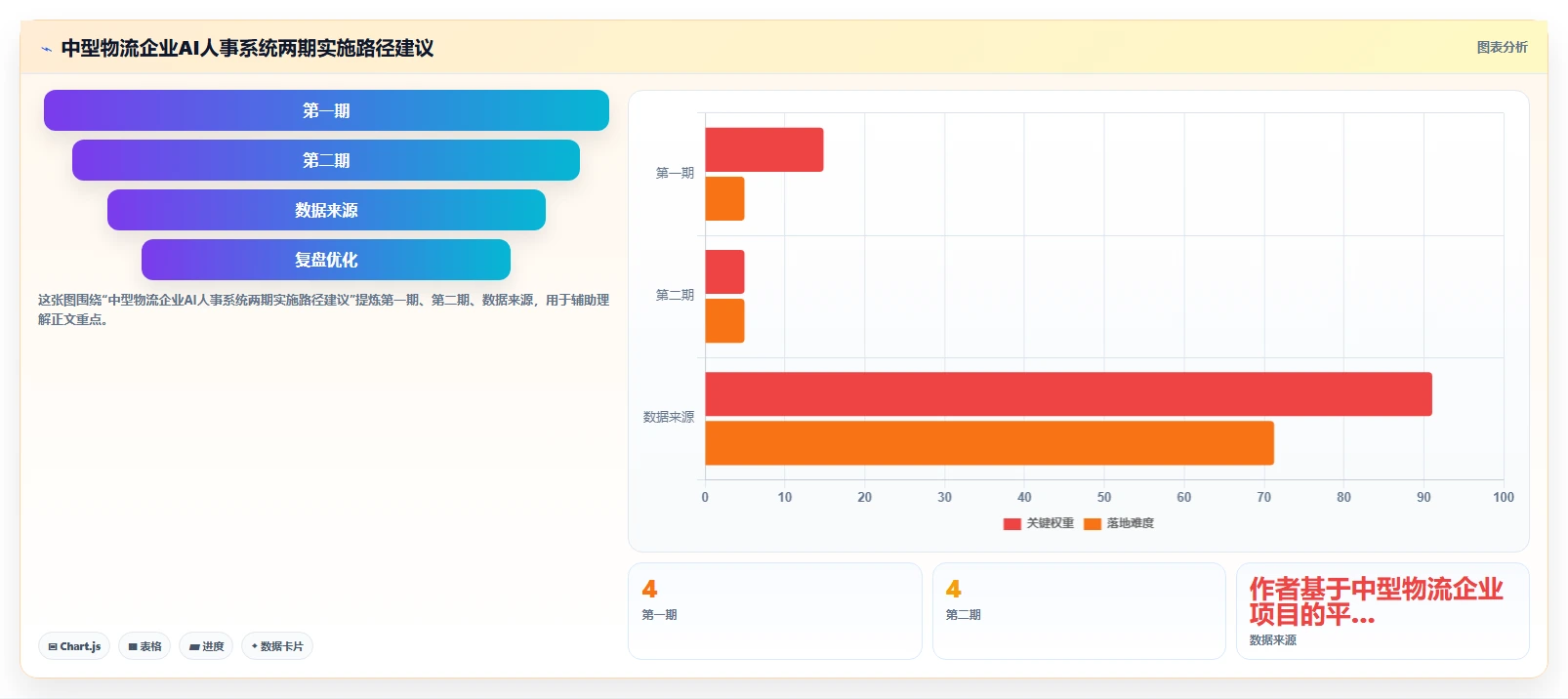
Task: Click the x-axis value 0
Action: coord(705,497)
